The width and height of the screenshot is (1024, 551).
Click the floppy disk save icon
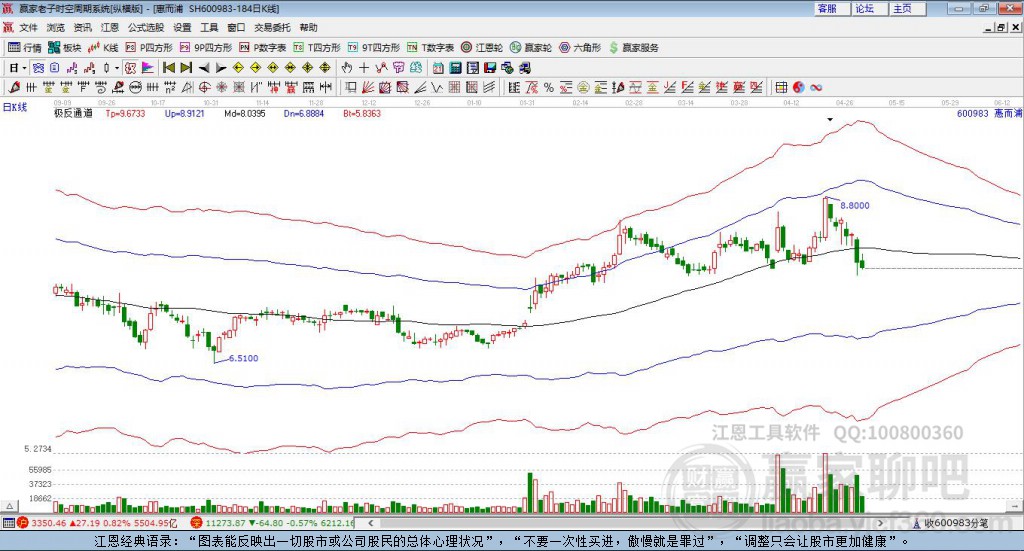[490, 68]
